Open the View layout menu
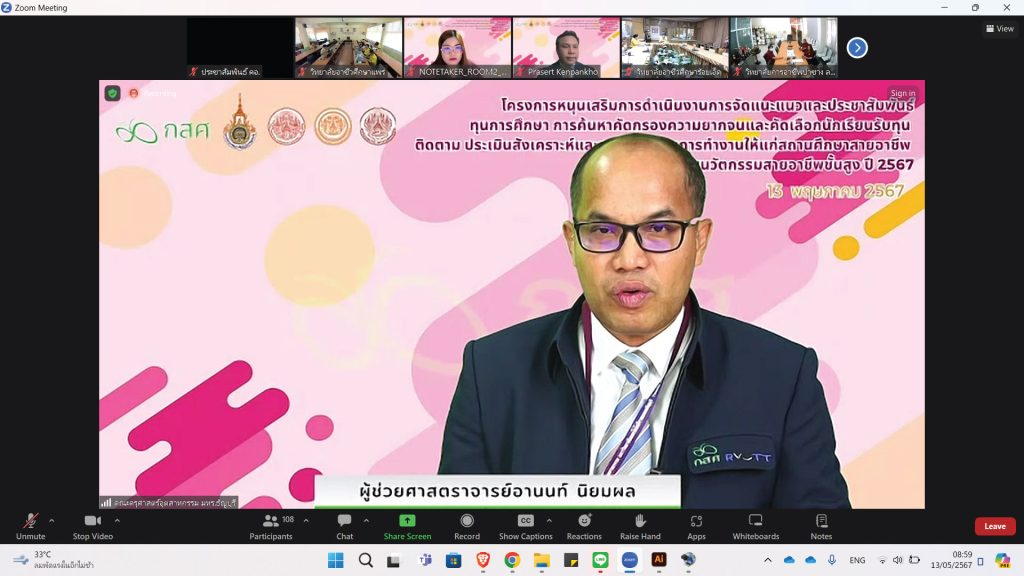Image resolution: width=1024 pixels, height=576 pixels. tap(1000, 29)
